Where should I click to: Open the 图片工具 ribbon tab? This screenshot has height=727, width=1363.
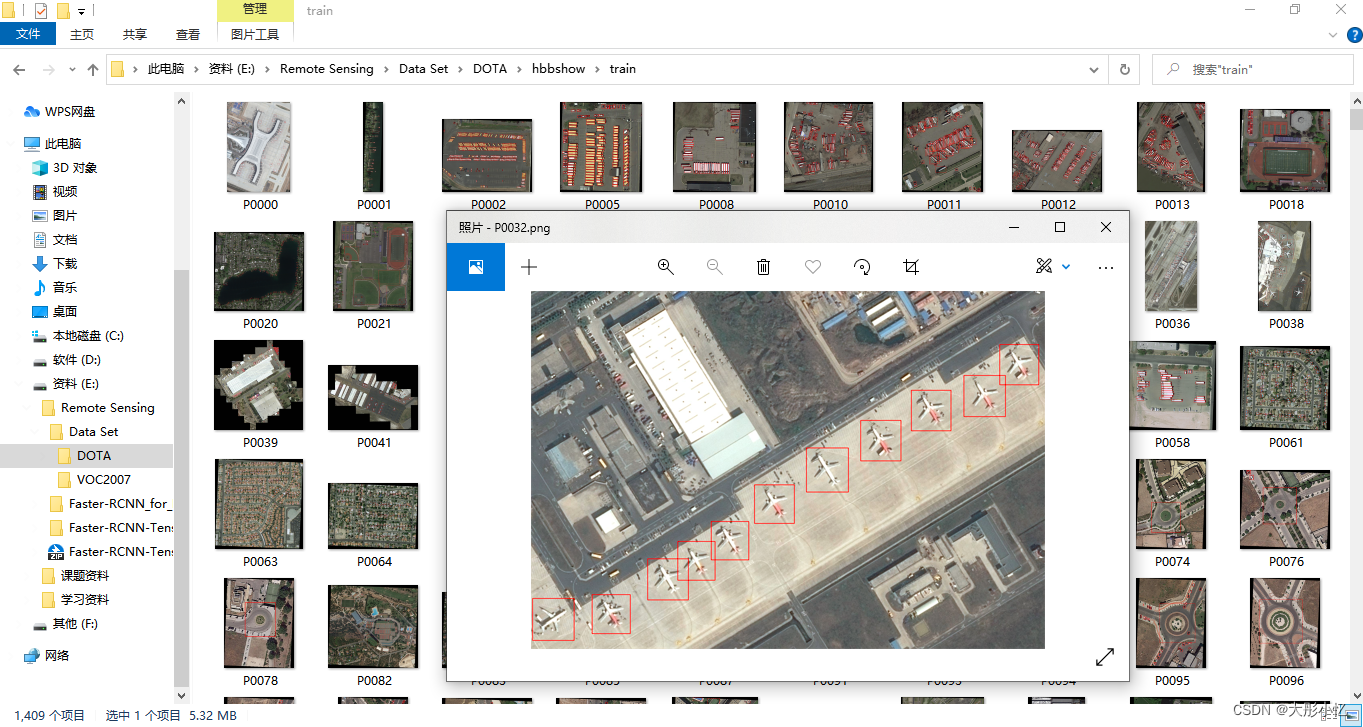(x=255, y=34)
